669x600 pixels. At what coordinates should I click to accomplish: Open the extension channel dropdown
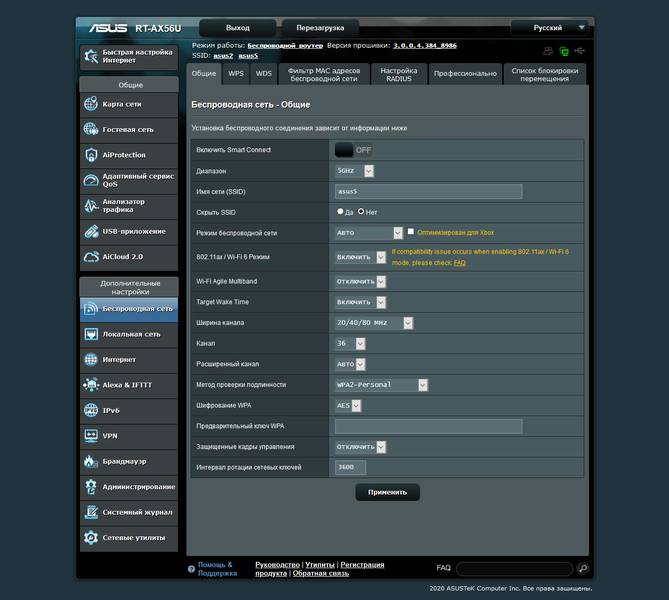(350, 364)
